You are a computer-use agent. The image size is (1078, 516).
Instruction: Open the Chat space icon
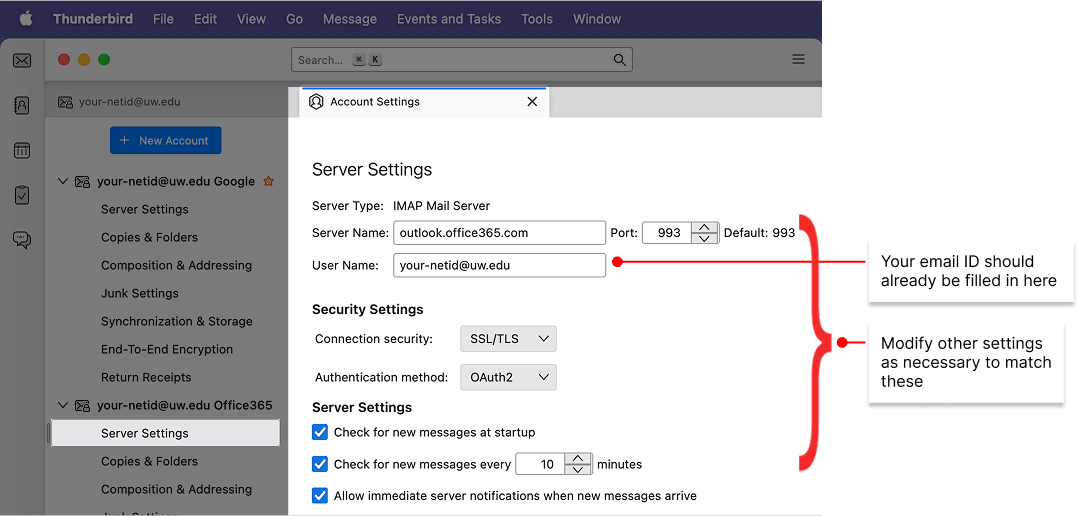22,240
